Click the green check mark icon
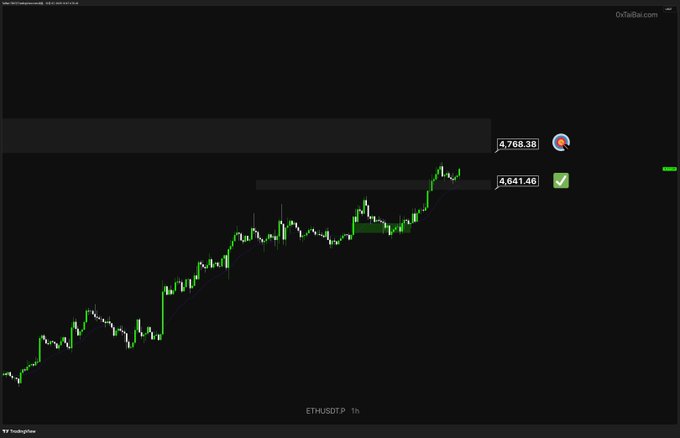Image resolution: width=680 pixels, height=438 pixels. (561, 180)
